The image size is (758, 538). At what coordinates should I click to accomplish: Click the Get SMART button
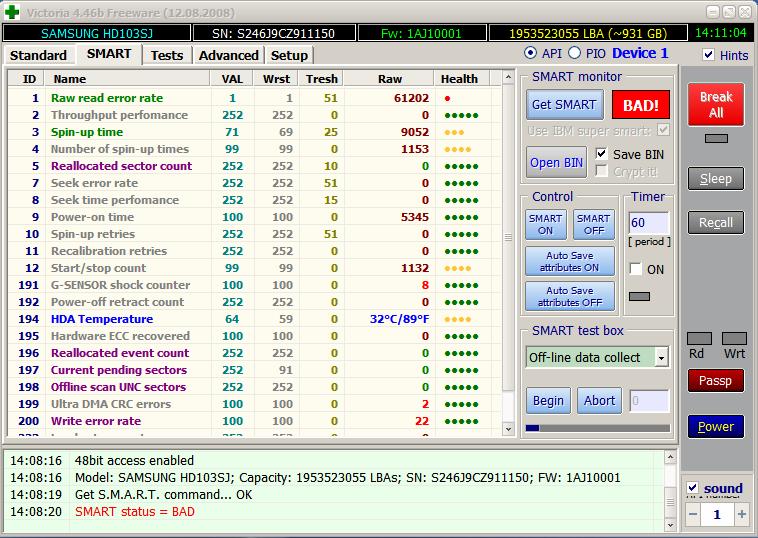[564, 105]
